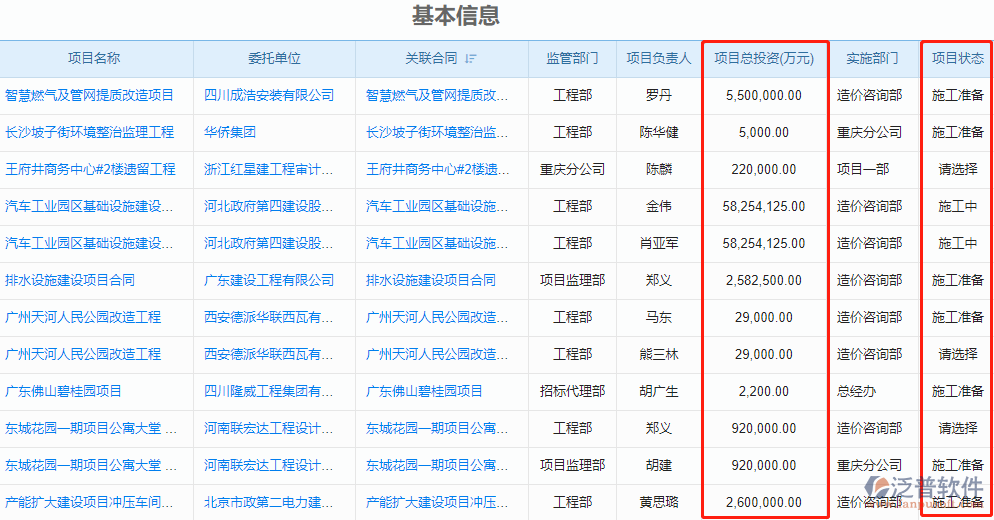Image resolution: width=994 pixels, height=520 pixels.
Task: Select 招标代理部 supervising department cell
Action: pyautogui.click(x=572, y=391)
